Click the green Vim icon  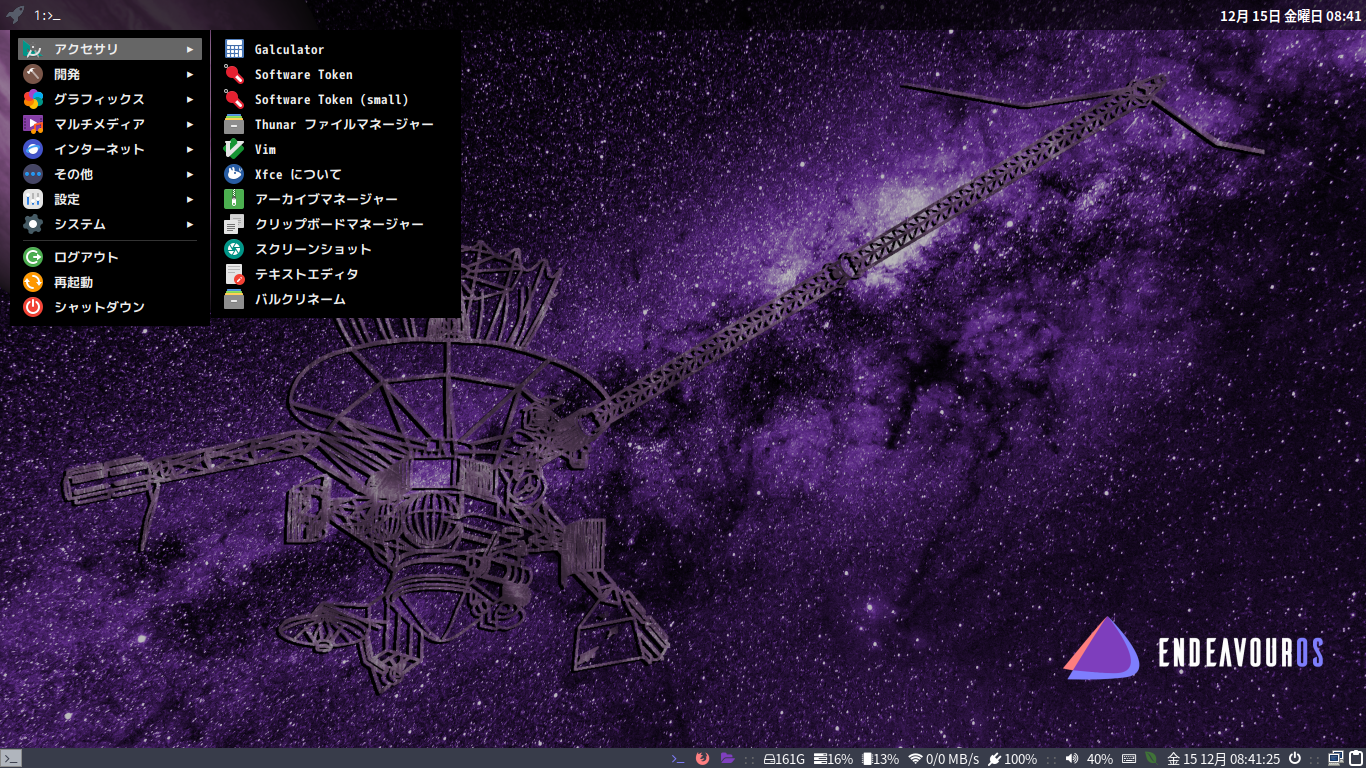point(234,149)
